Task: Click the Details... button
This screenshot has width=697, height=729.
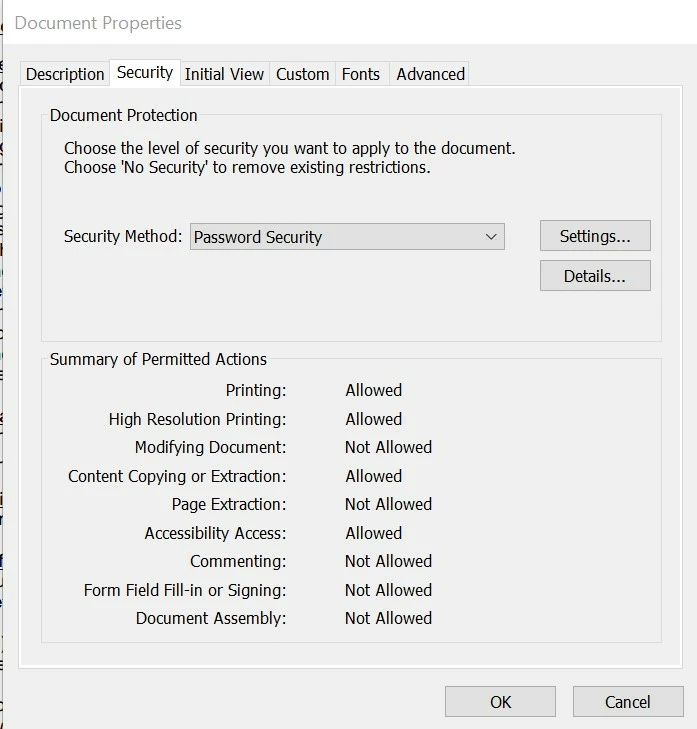Action: tap(595, 276)
